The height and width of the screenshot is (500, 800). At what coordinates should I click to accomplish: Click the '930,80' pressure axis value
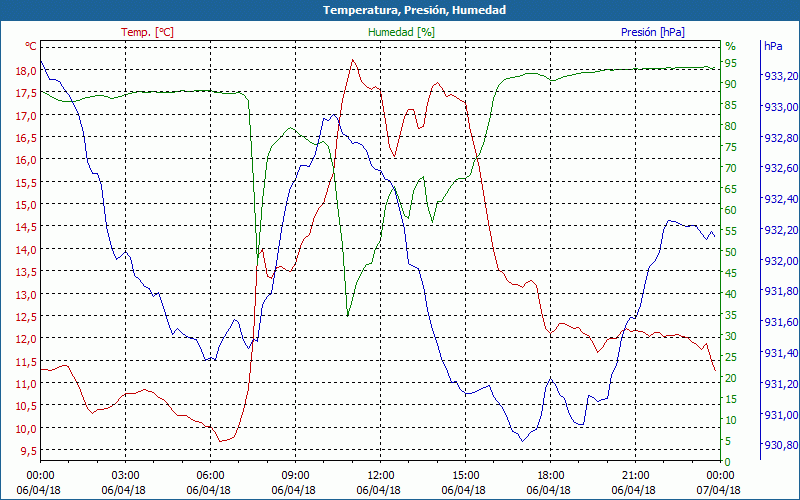pyautogui.click(x=781, y=445)
